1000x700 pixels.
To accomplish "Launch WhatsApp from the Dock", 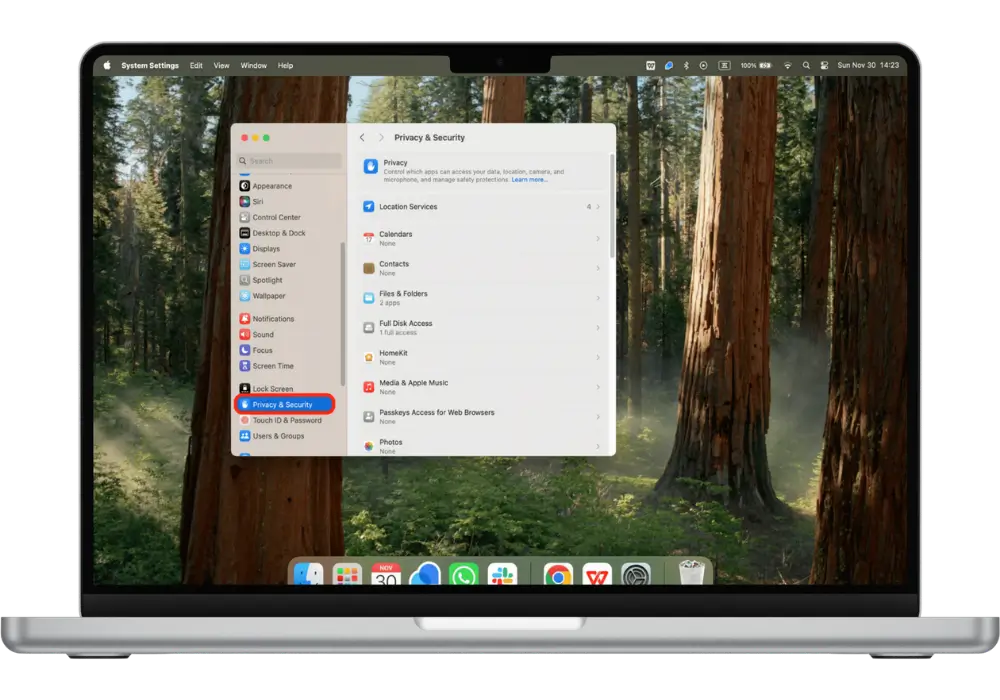I will (463, 575).
